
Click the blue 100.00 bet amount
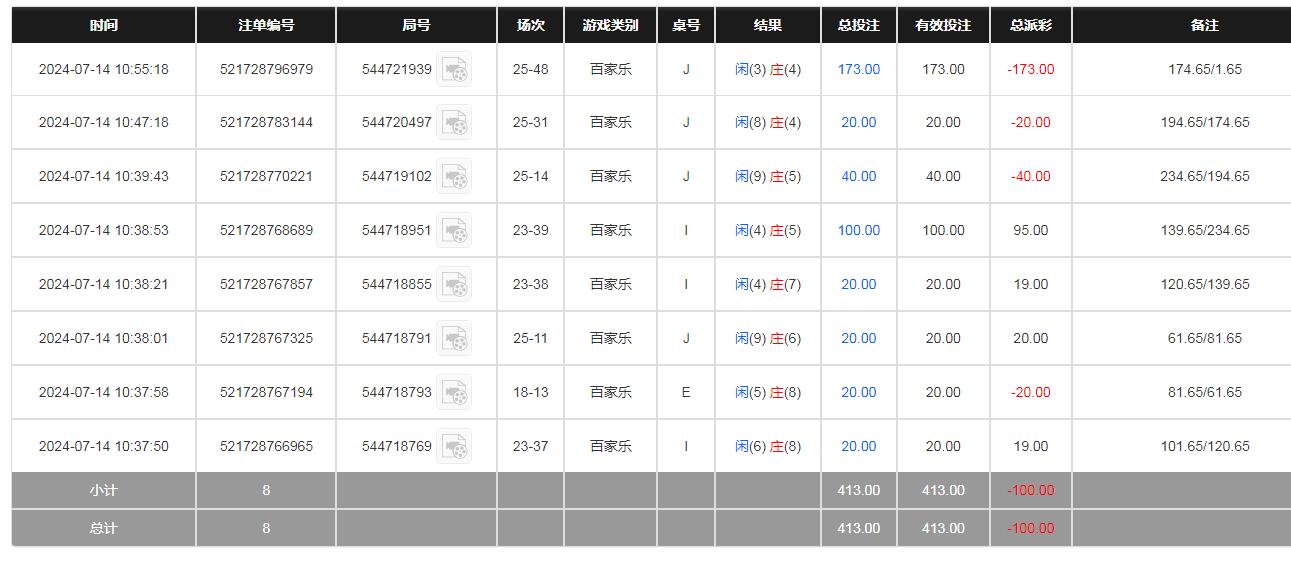pos(858,231)
